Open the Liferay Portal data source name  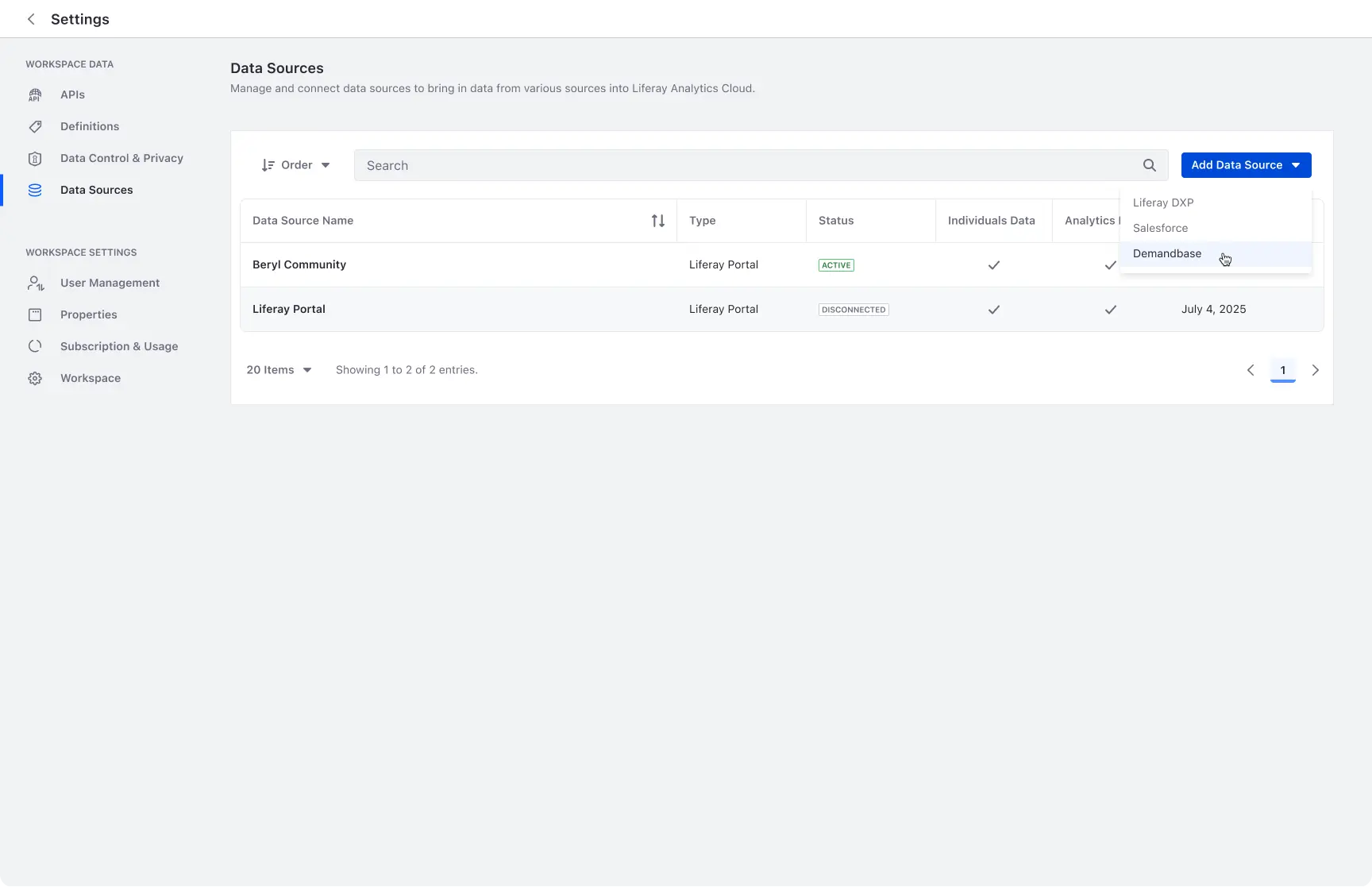click(289, 309)
